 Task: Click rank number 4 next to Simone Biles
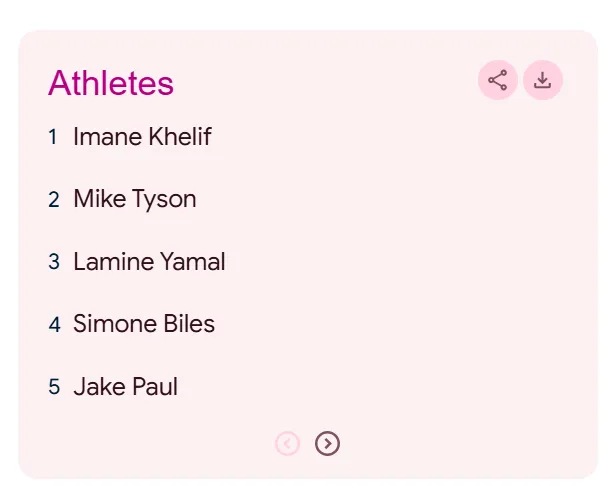coord(54,325)
